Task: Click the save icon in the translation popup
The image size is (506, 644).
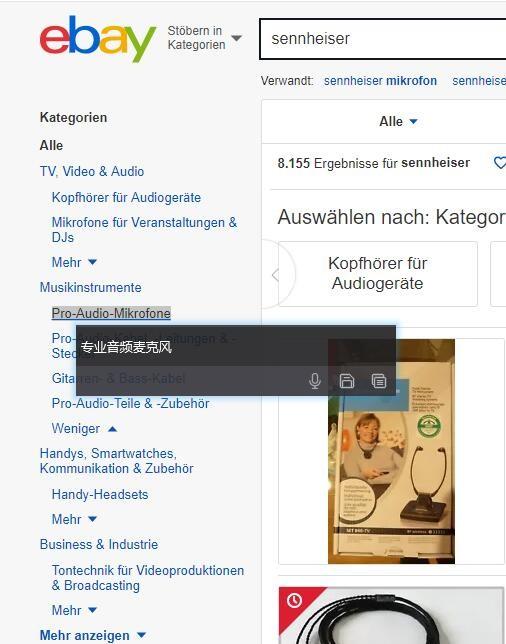Action: pos(347,381)
